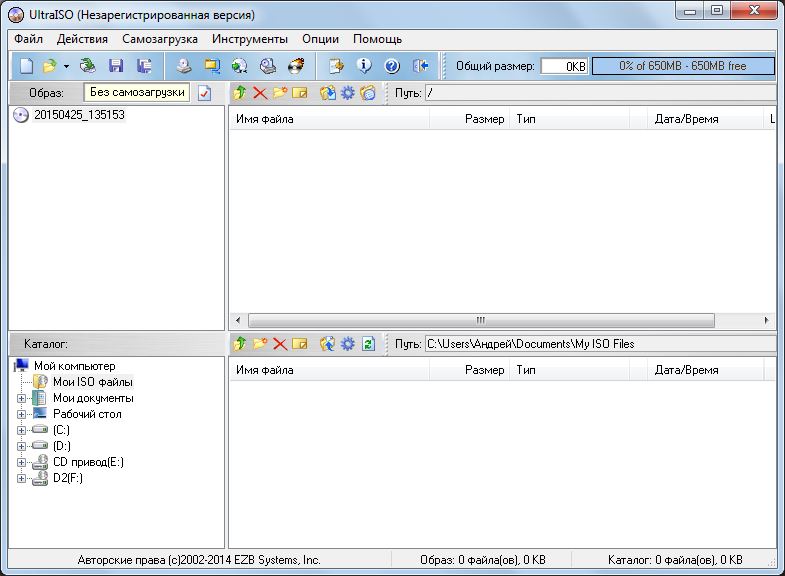Image resolution: width=785 pixels, height=576 pixels.
Task: Select the Мои ISO файлы folder in the tree
Action: pos(92,382)
